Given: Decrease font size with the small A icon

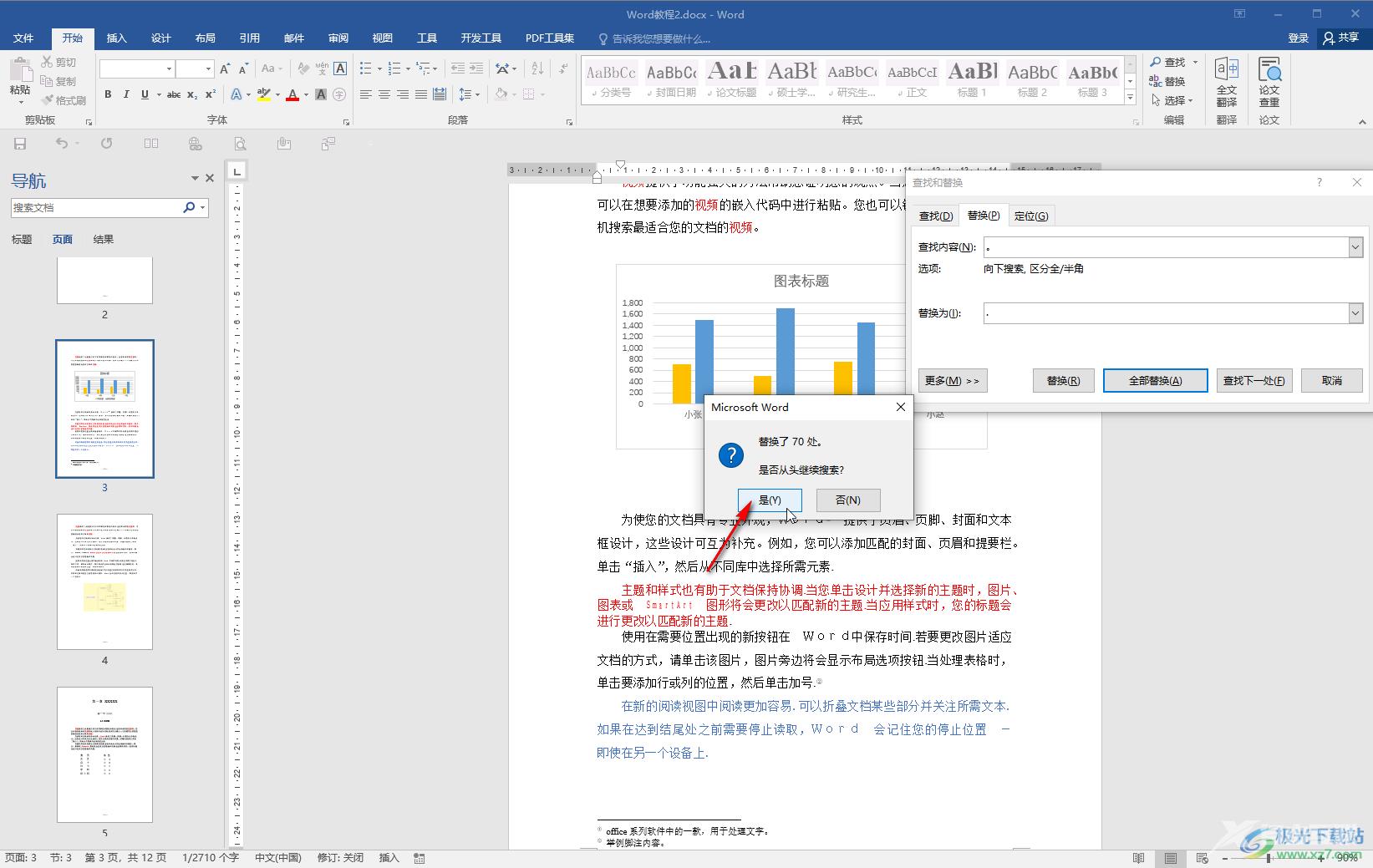Looking at the screenshot, I should pyautogui.click(x=243, y=69).
